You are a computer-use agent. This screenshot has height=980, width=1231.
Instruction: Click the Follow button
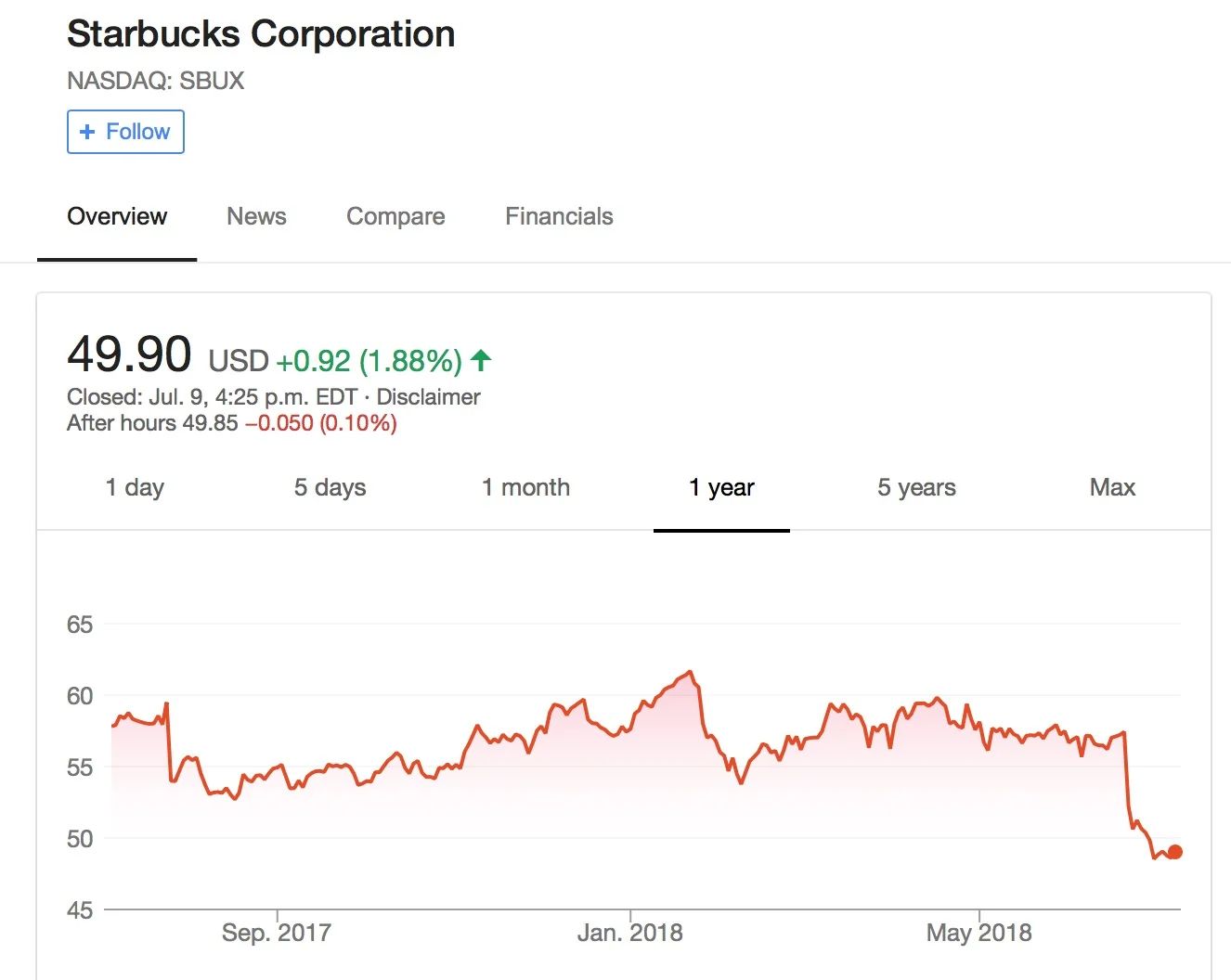(x=125, y=132)
